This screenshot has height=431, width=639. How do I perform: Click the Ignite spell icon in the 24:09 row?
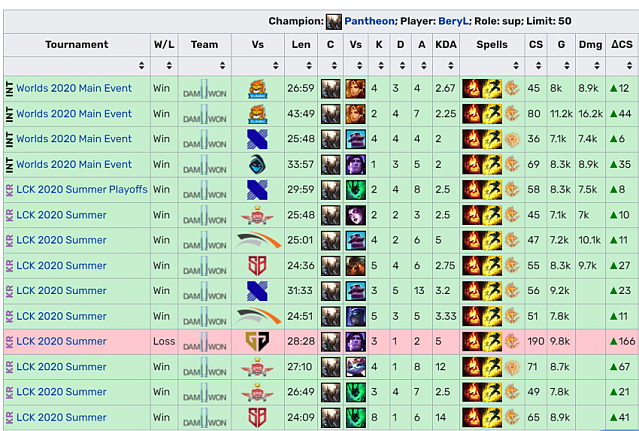(x=472, y=417)
